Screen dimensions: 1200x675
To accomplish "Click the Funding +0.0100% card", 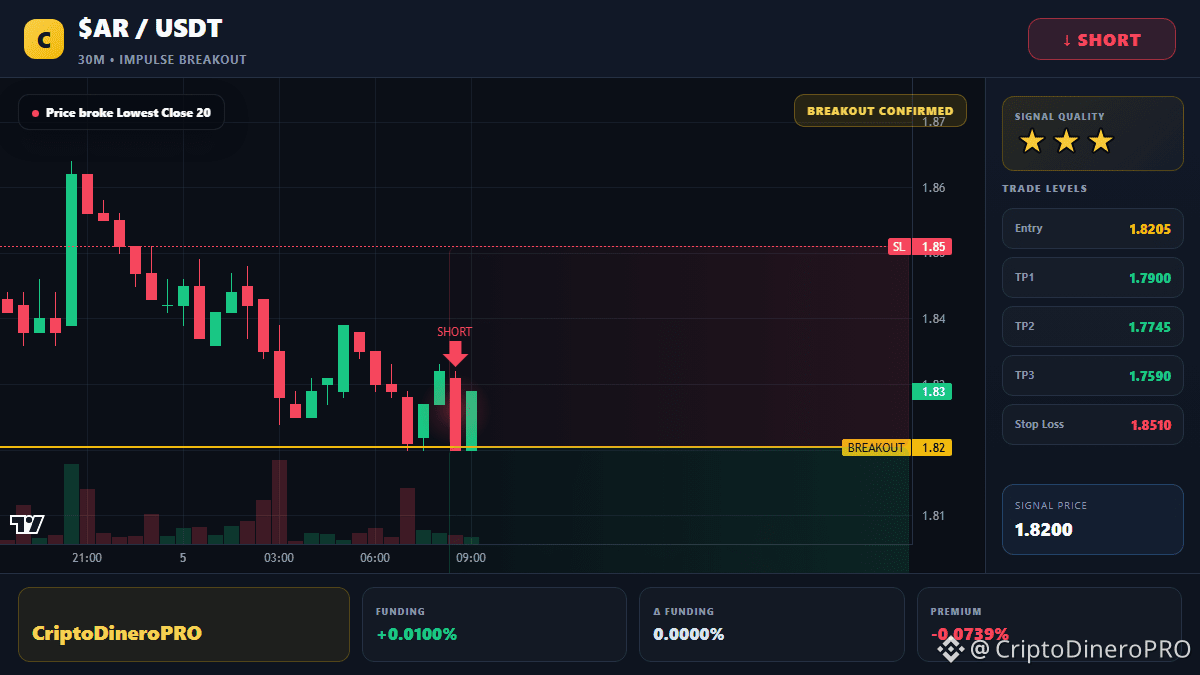I will [495, 624].
